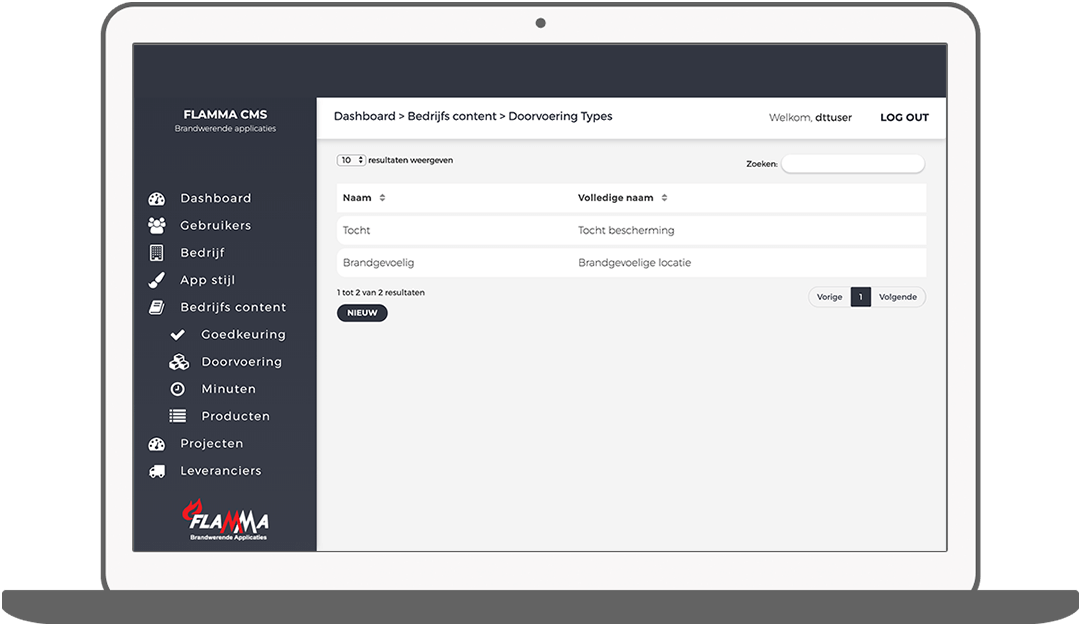Screen dimensions: 1081x626
Task: Click the Bedrijf building icon
Action: pos(156,253)
